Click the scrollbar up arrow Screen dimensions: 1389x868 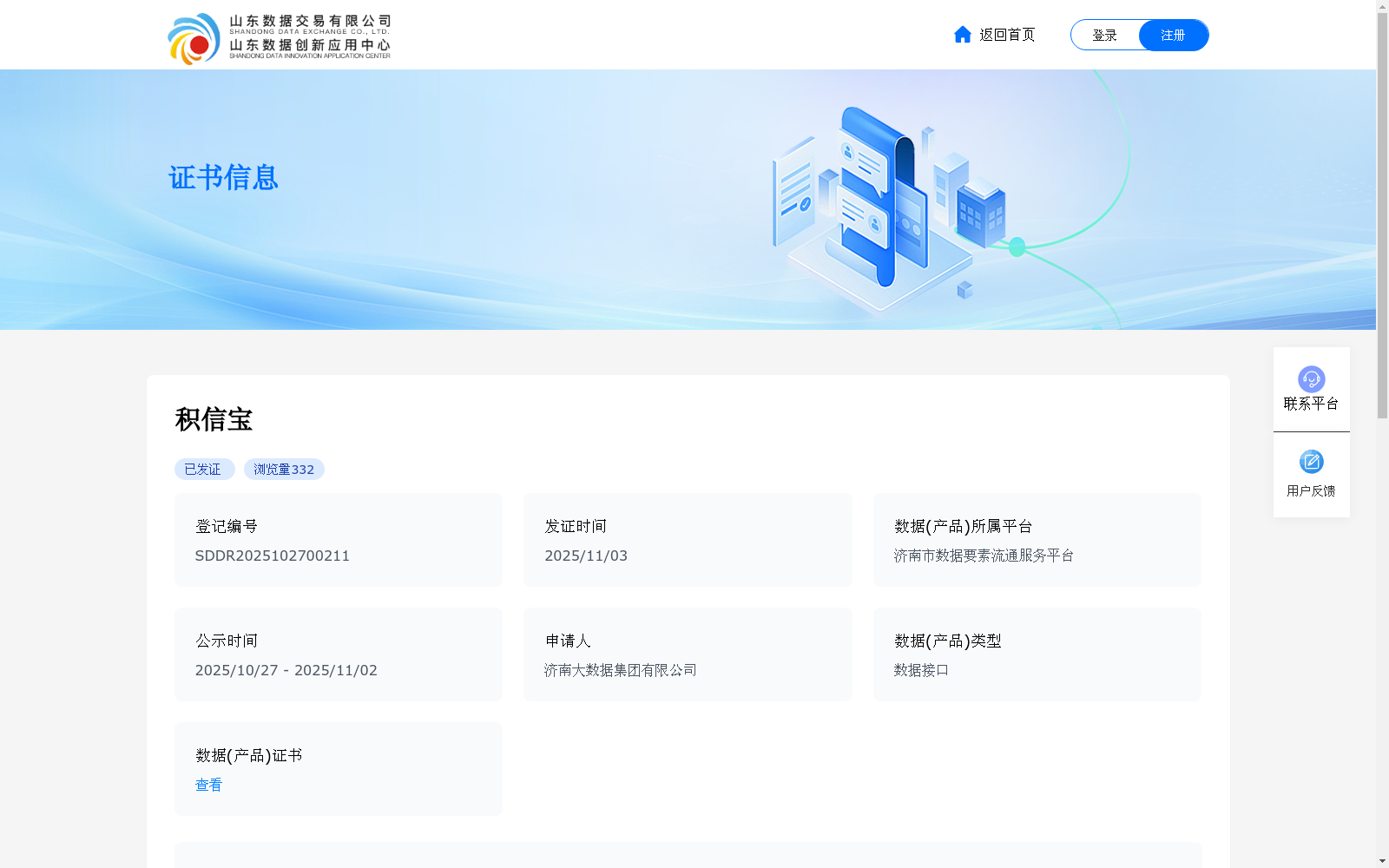click(1382, 6)
